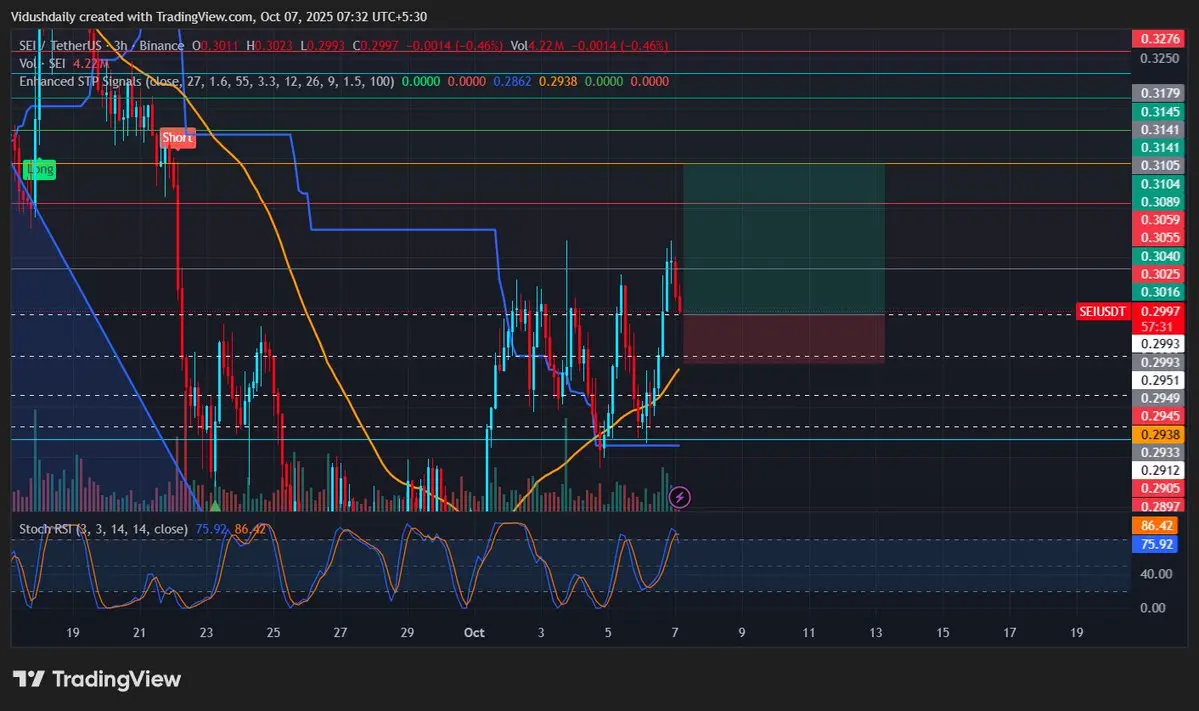Click the 3 date on time axis
Image resolution: width=1199 pixels, height=711 pixels.
click(x=541, y=632)
